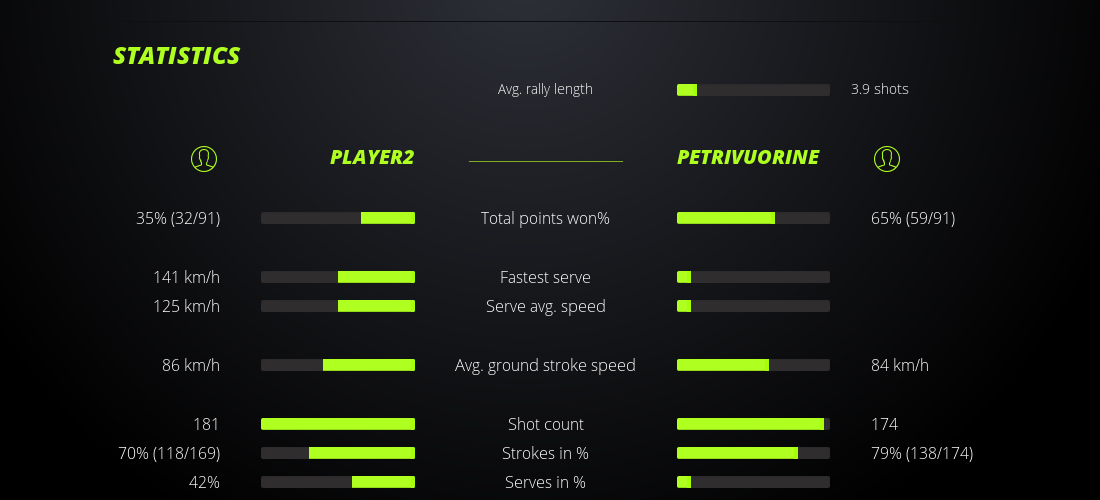Click Petrivuorine's Serve avg. speed bar

coord(753,306)
